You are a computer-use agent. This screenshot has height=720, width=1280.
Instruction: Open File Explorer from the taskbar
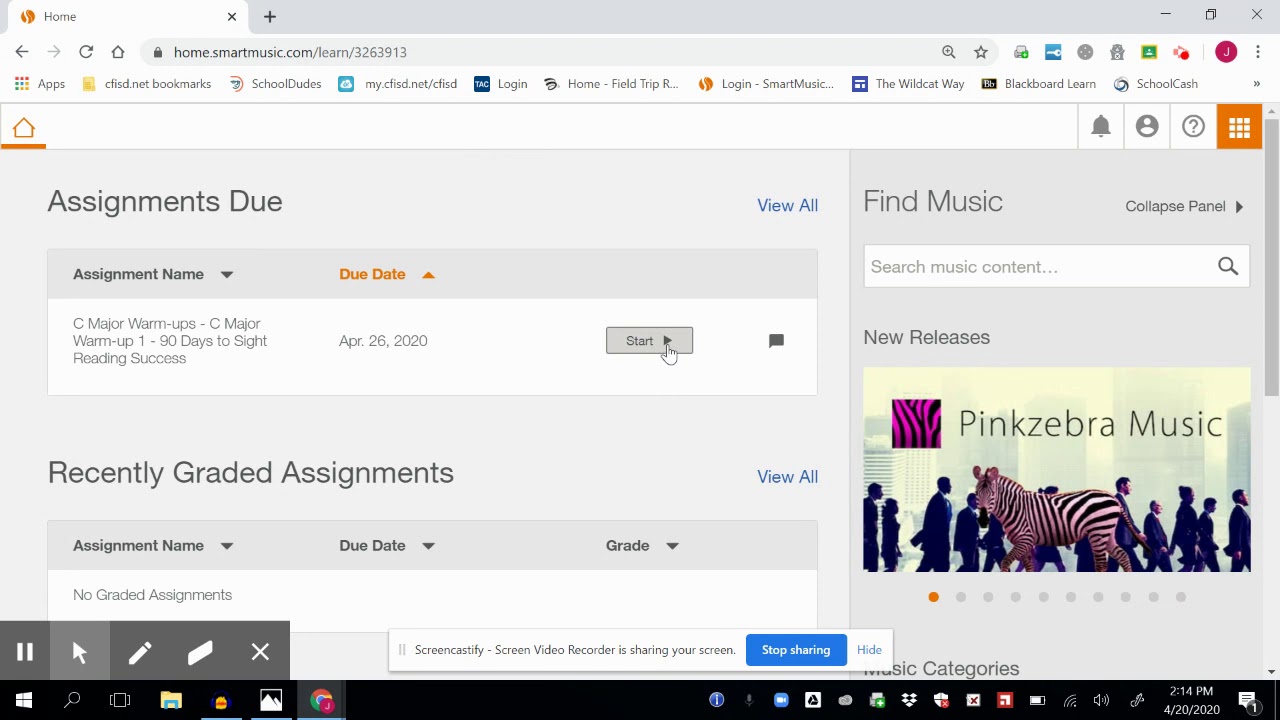pyautogui.click(x=171, y=700)
